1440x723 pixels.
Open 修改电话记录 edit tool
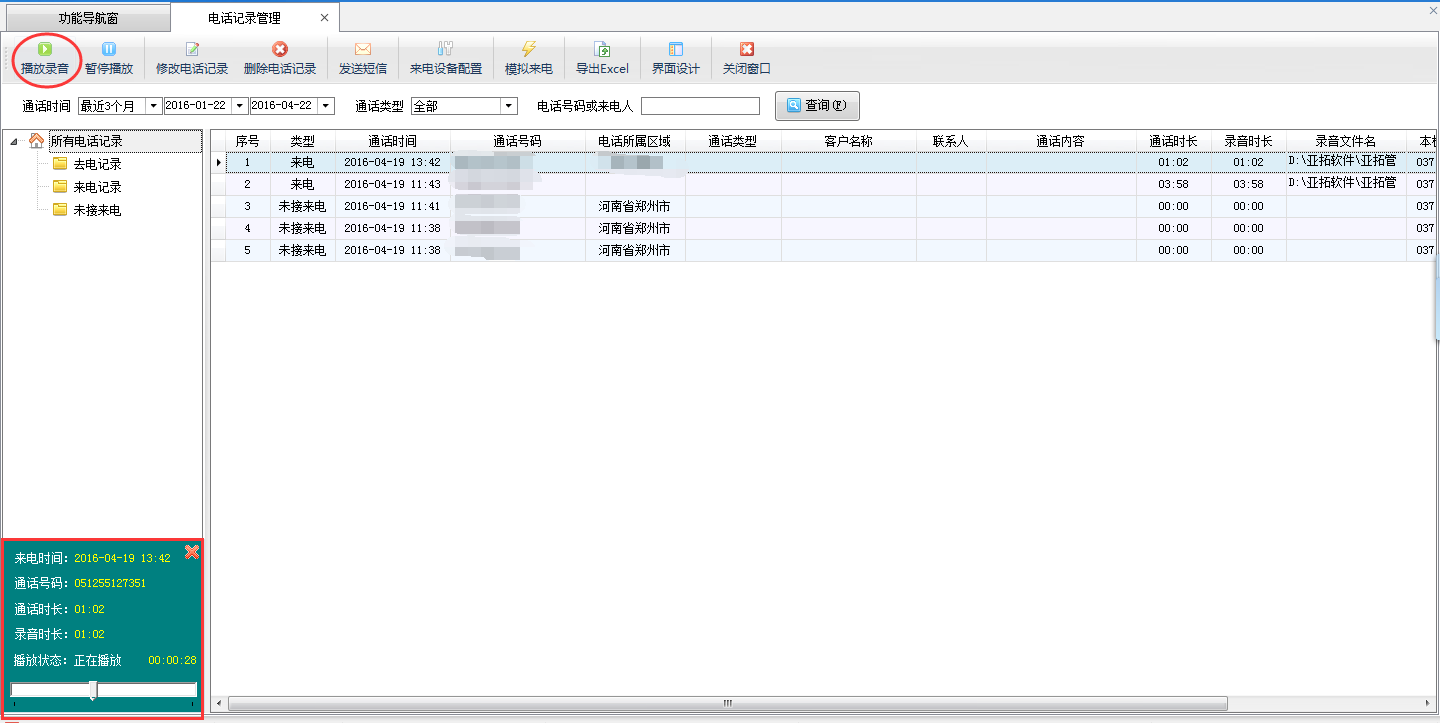coord(192,49)
